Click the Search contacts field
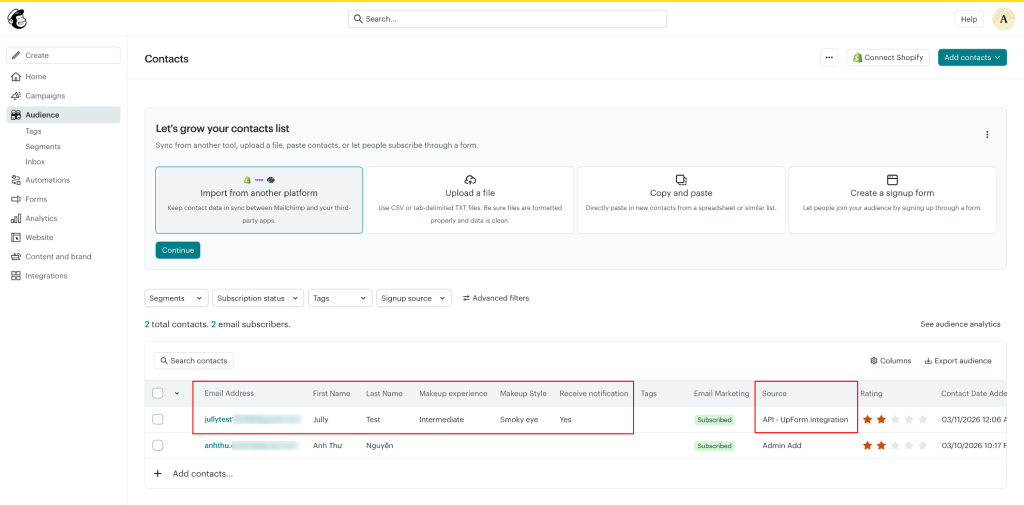This screenshot has width=1024, height=505. click(x=193, y=361)
